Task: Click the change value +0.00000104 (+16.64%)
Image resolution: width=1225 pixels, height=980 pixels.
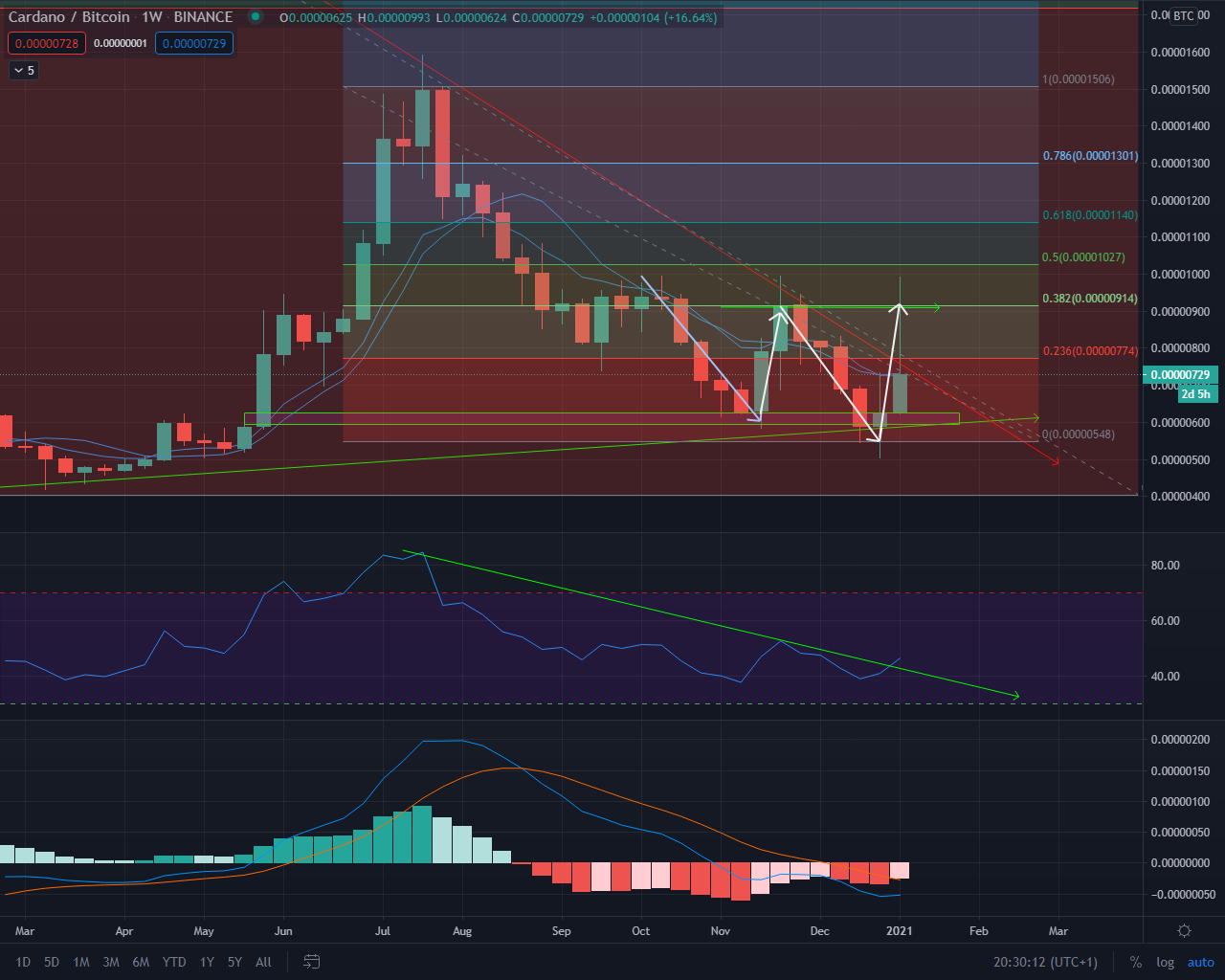Action: pos(655,18)
